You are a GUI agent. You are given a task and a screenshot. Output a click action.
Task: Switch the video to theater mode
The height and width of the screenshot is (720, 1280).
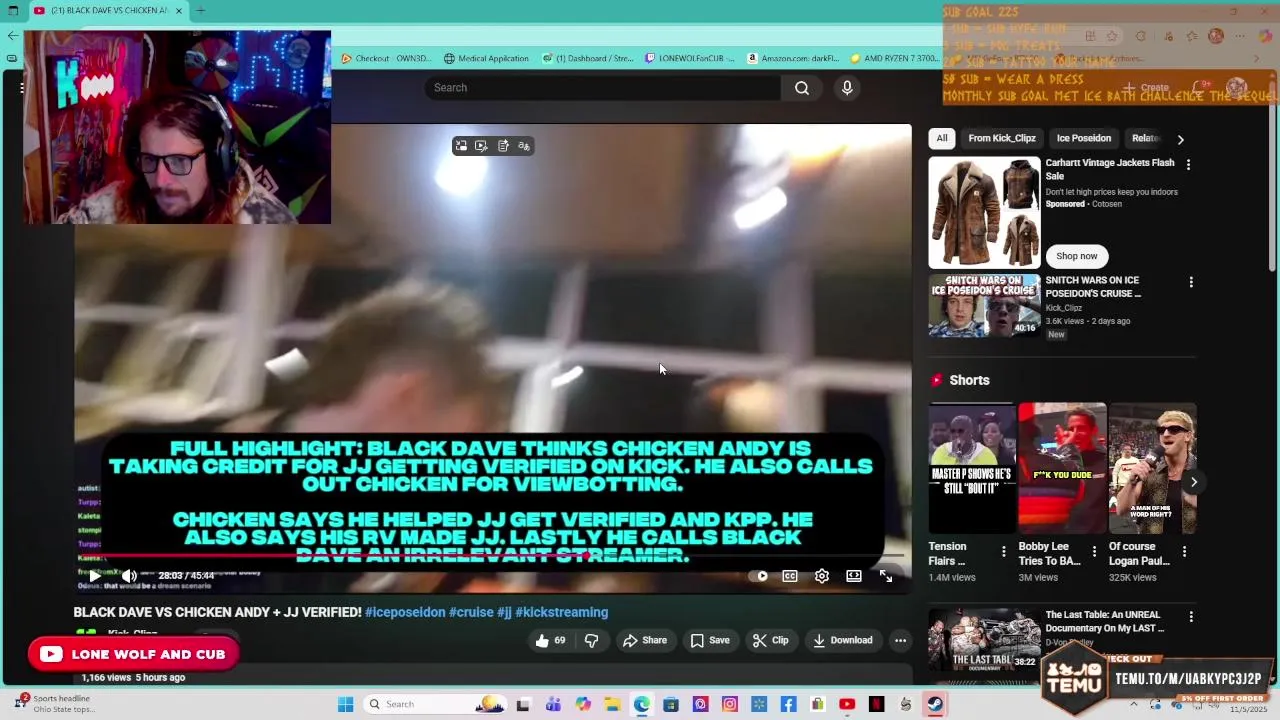tap(854, 576)
